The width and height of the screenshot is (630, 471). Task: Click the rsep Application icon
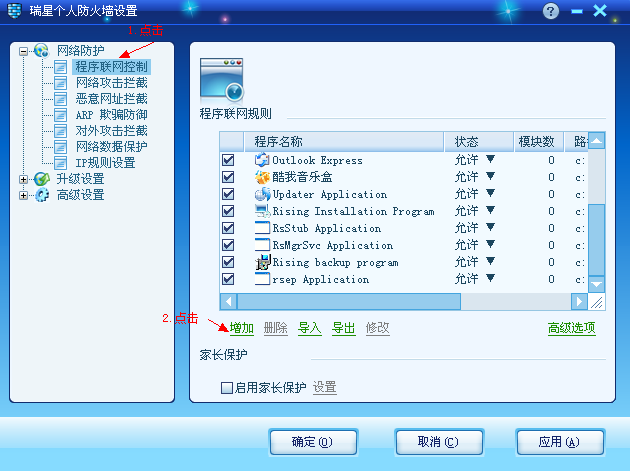click(262, 279)
